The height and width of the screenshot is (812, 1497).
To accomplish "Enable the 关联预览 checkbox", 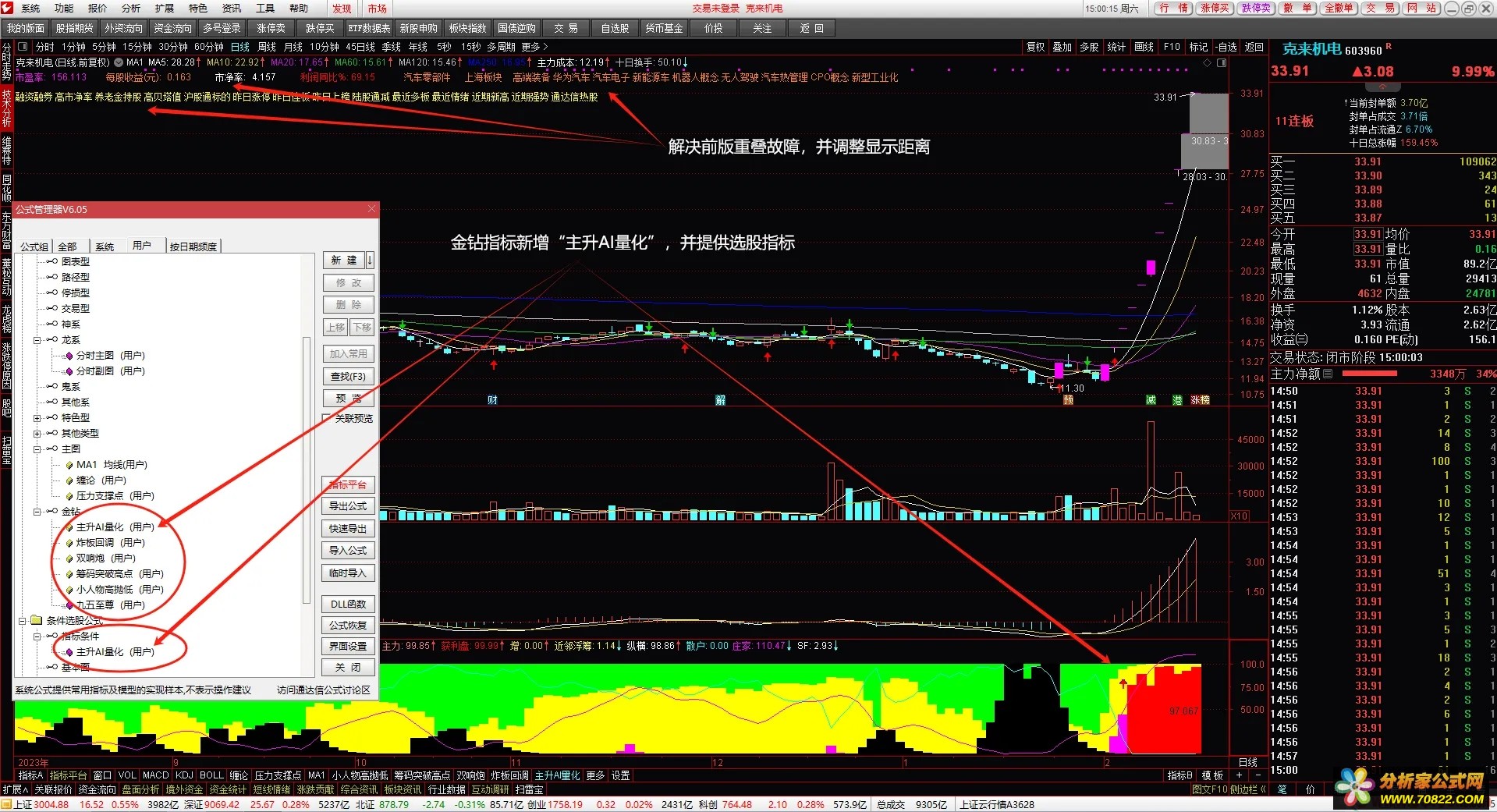I will tap(328, 419).
